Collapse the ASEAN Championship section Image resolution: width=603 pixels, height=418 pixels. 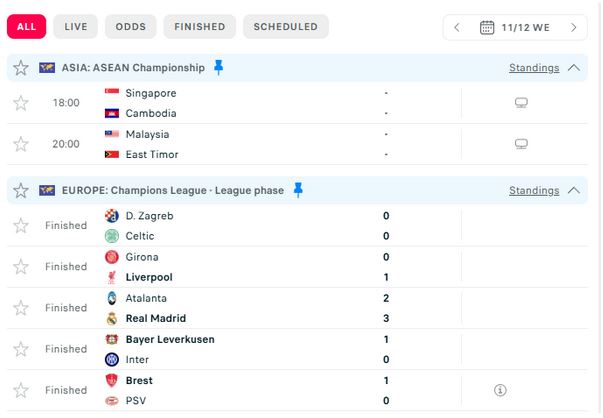[x=573, y=68]
